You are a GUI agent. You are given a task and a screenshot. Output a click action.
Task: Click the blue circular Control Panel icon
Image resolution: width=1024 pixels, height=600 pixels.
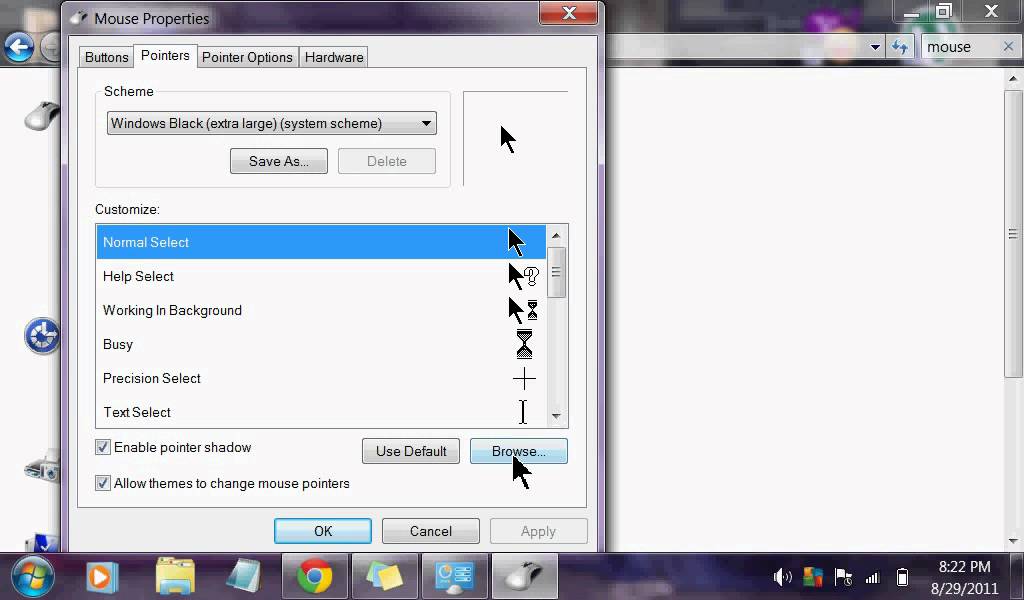(42, 336)
